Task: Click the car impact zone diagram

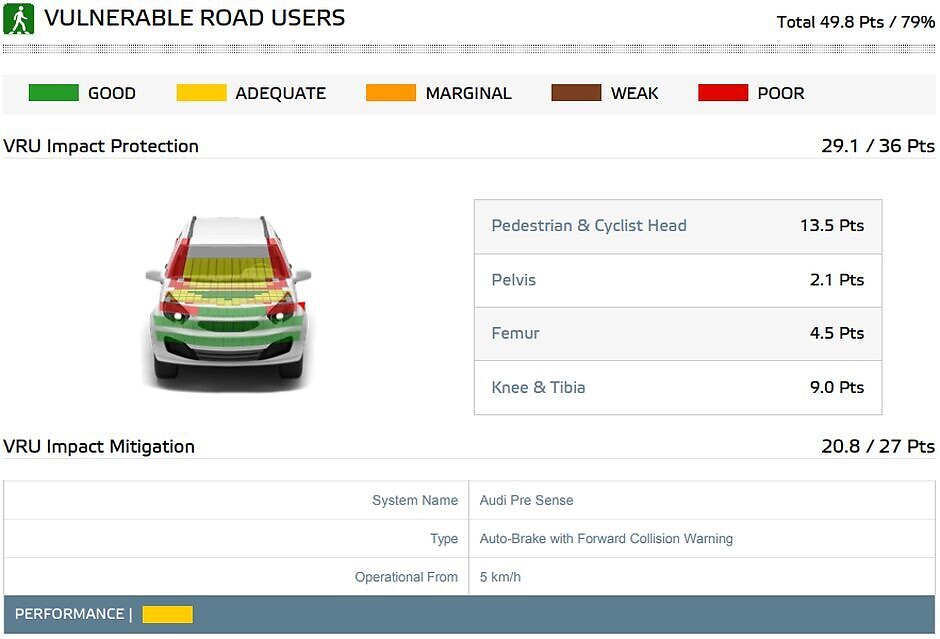Action: pyautogui.click(x=228, y=298)
